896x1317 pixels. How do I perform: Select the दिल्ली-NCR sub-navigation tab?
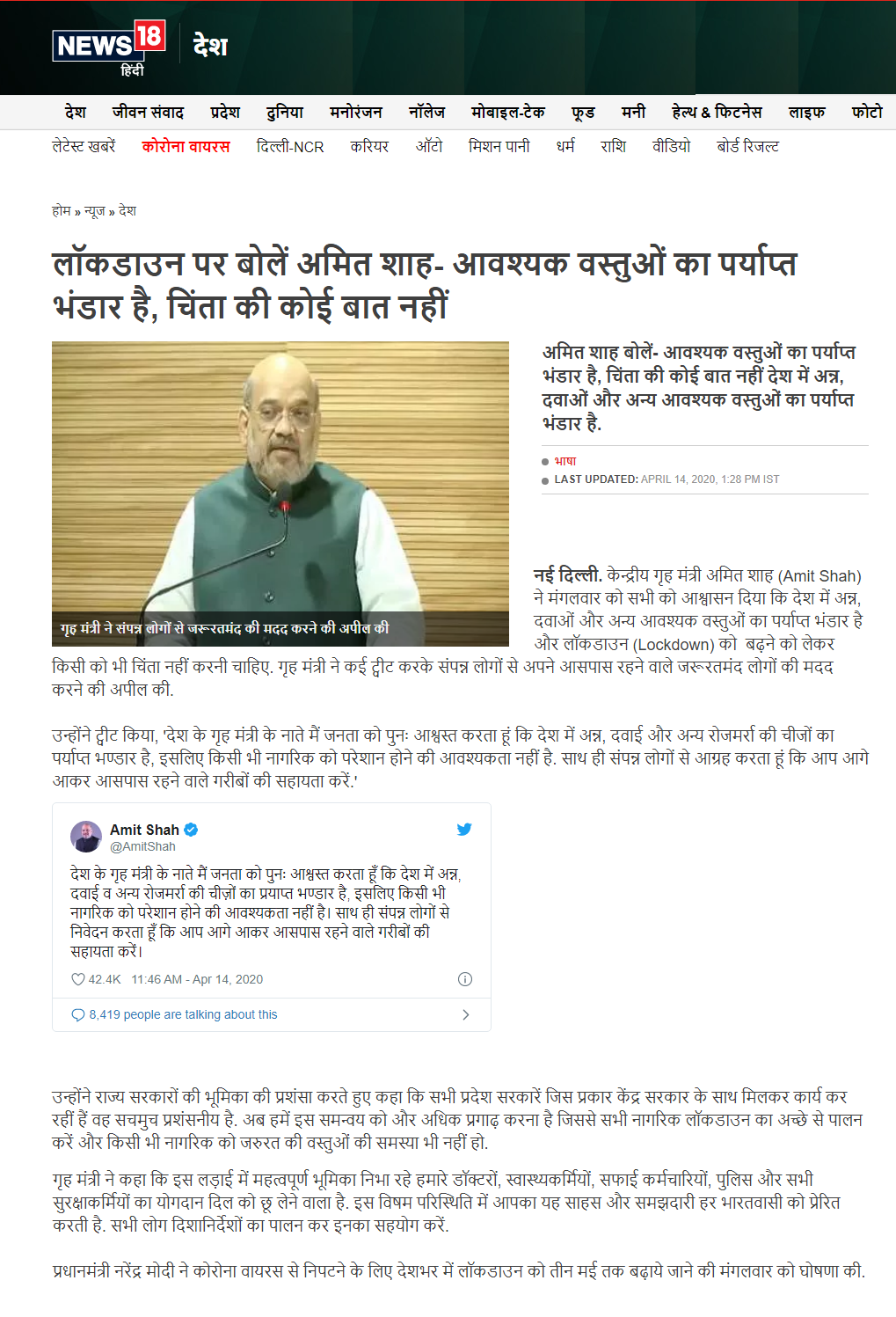tap(290, 146)
